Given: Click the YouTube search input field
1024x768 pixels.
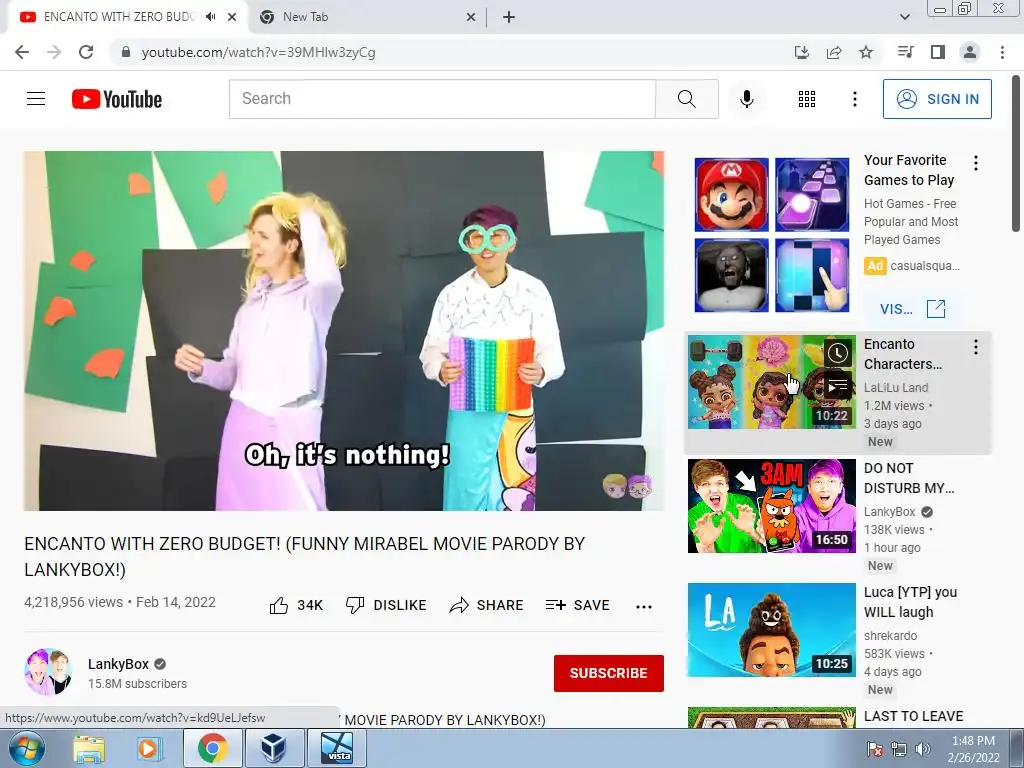Looking at the screenshot, I should tap(442, 99).
